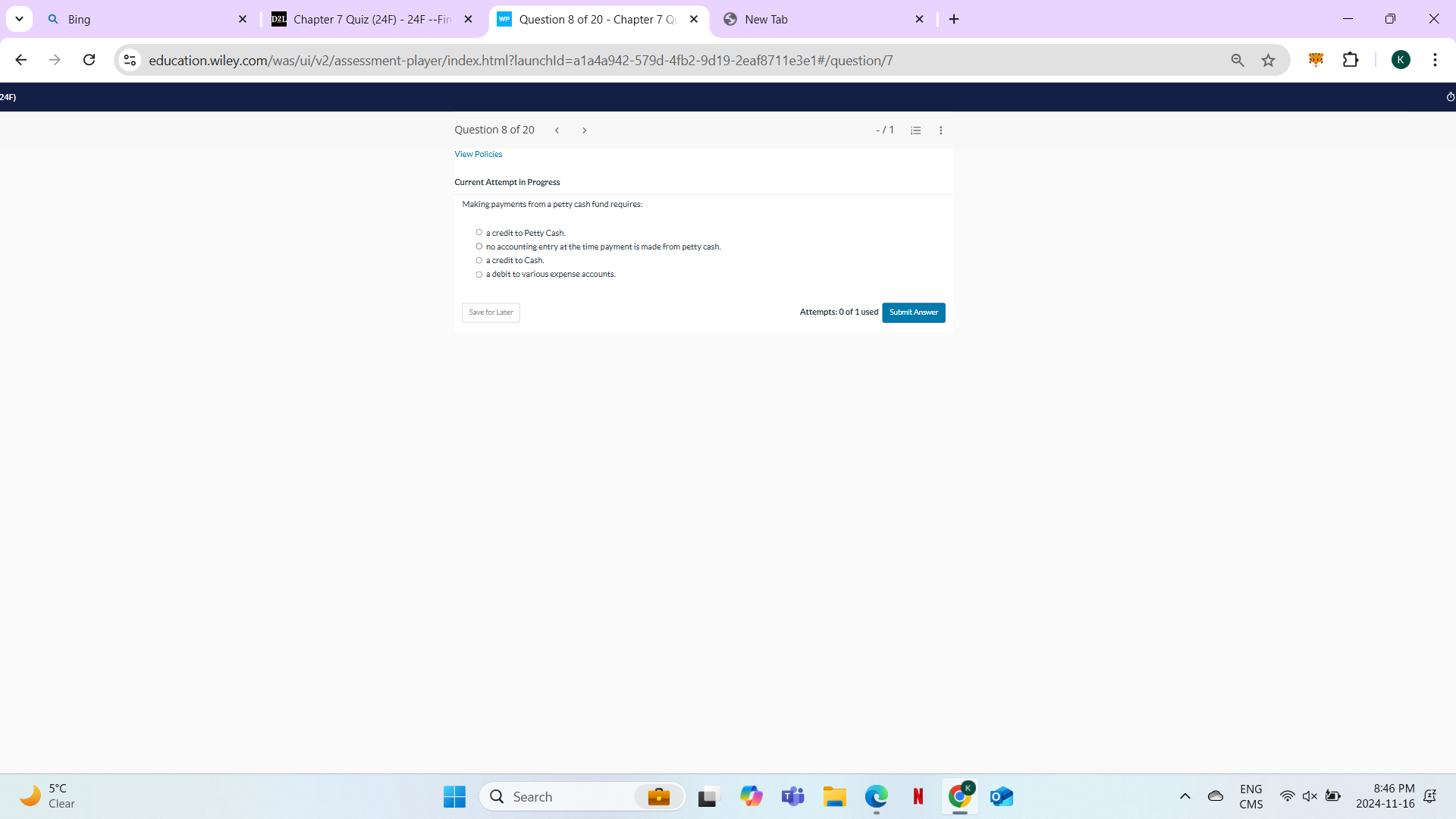Open the quiz three-dot options menu
1456x819 pixels.
tap(940, 130)
